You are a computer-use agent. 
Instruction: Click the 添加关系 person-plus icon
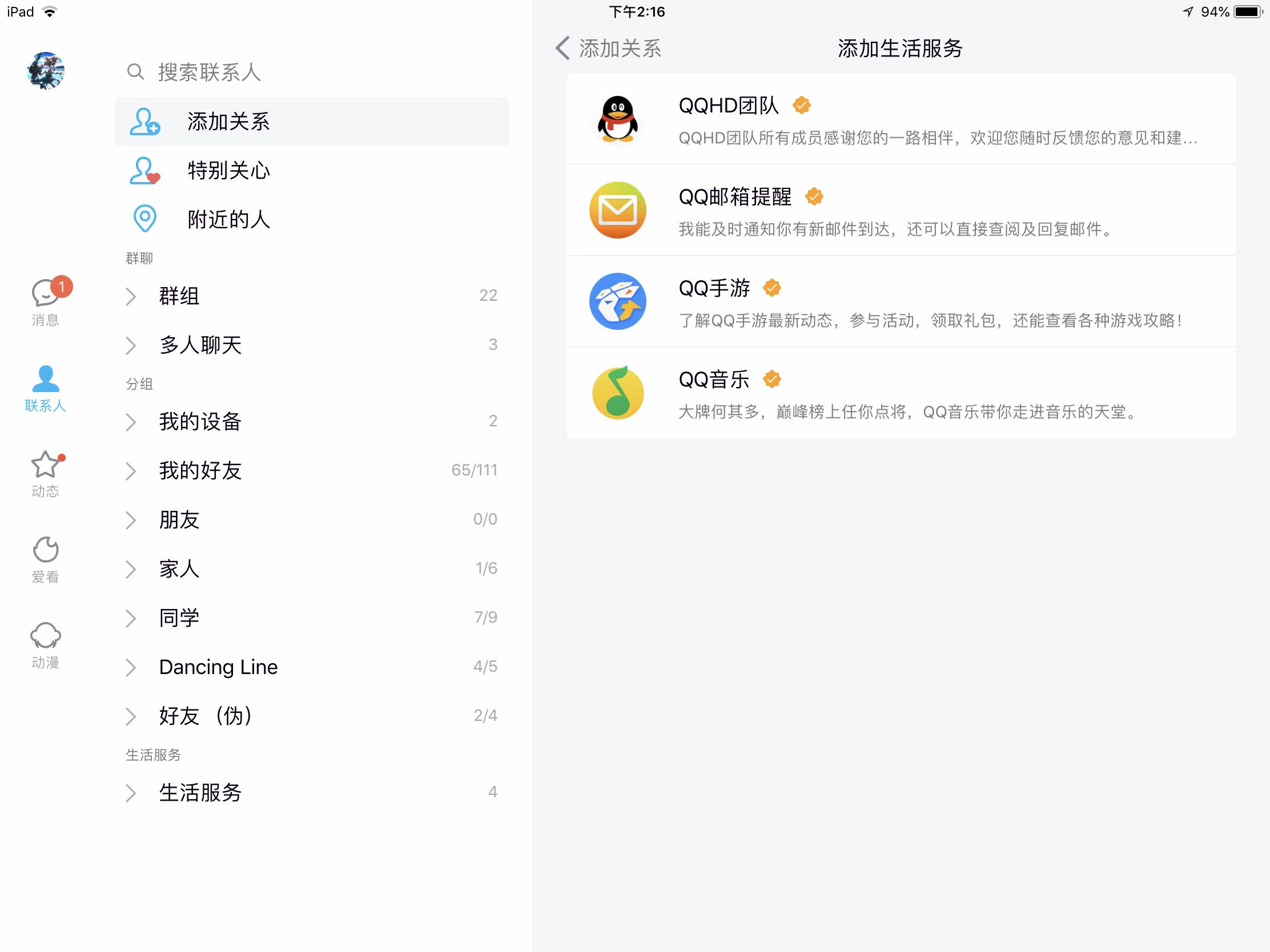coord(144,122)
